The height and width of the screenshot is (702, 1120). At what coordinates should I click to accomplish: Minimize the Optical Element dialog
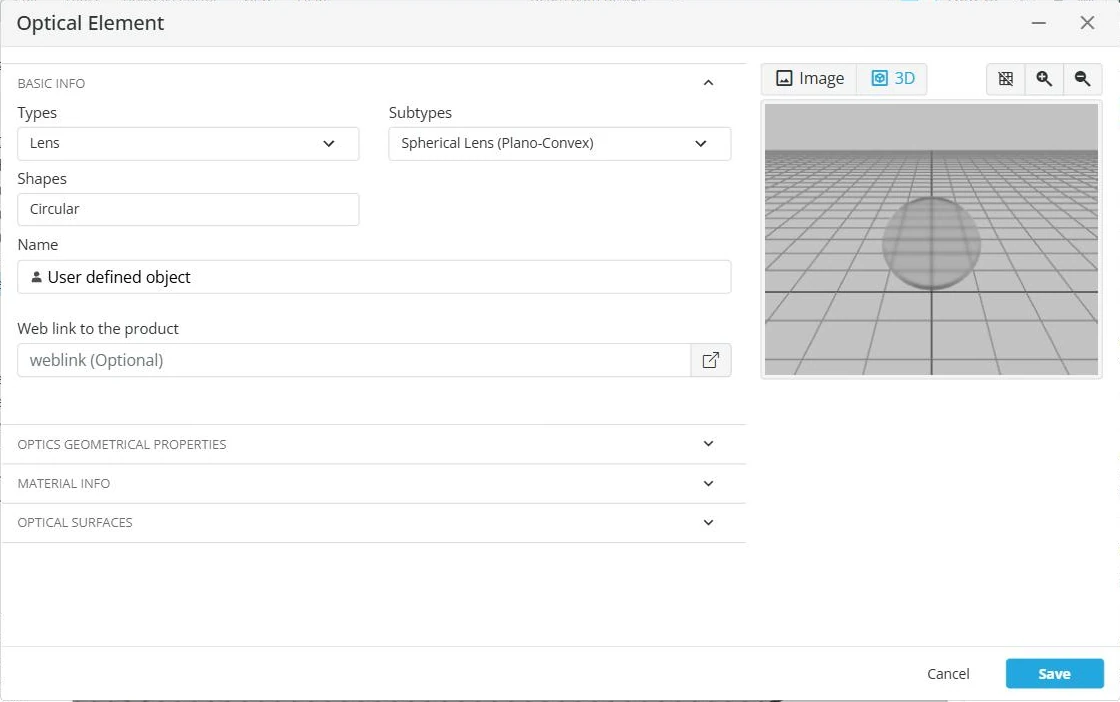click(x=1039, y=23)
